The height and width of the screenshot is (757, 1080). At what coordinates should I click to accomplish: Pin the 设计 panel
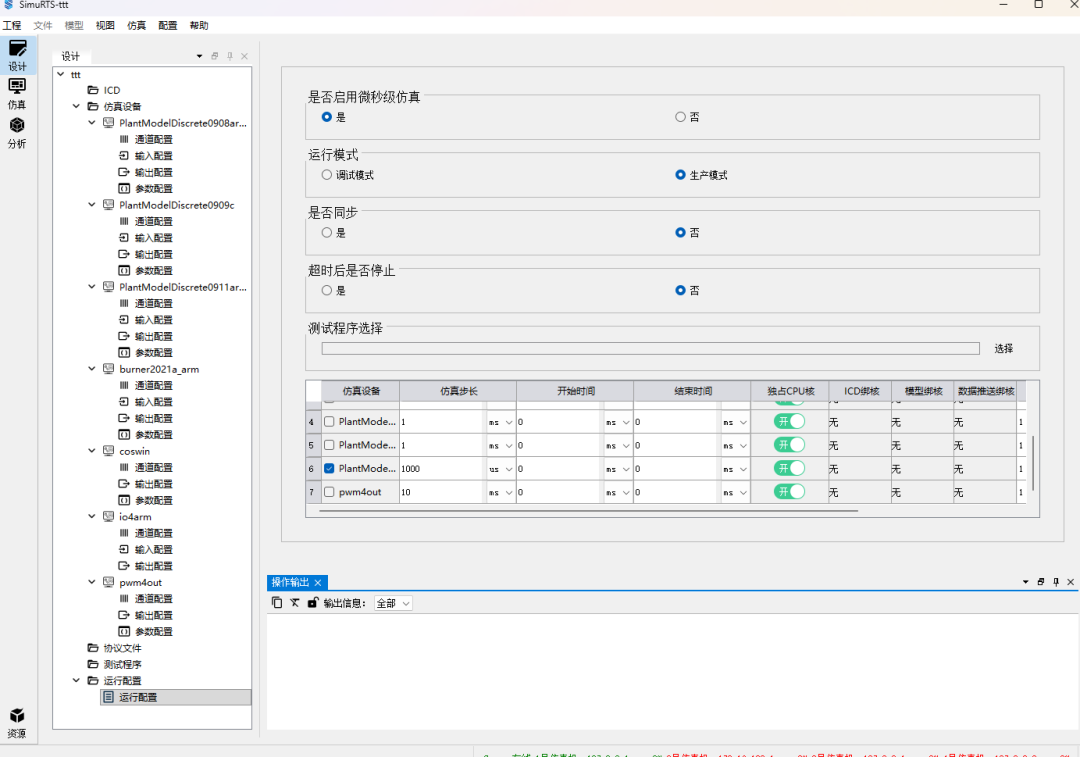(x=230, y=56)
